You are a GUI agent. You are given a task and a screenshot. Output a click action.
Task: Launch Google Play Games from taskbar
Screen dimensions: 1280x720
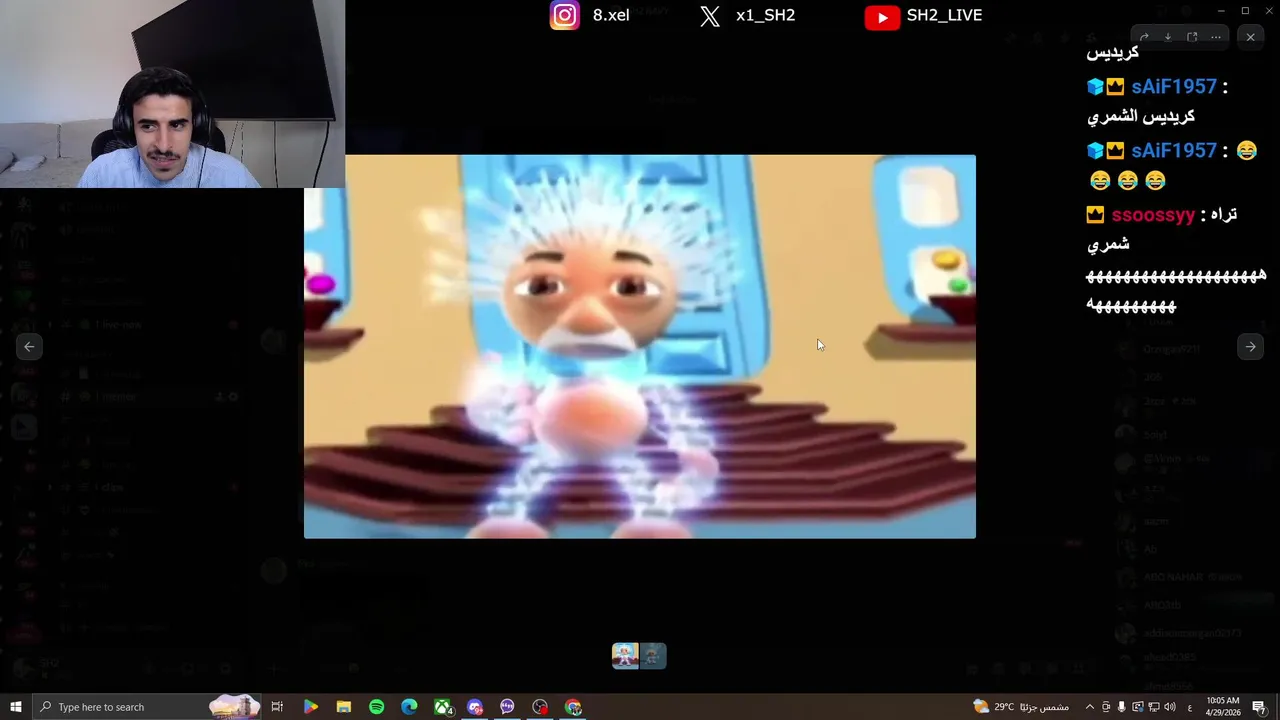coord(310,707)
